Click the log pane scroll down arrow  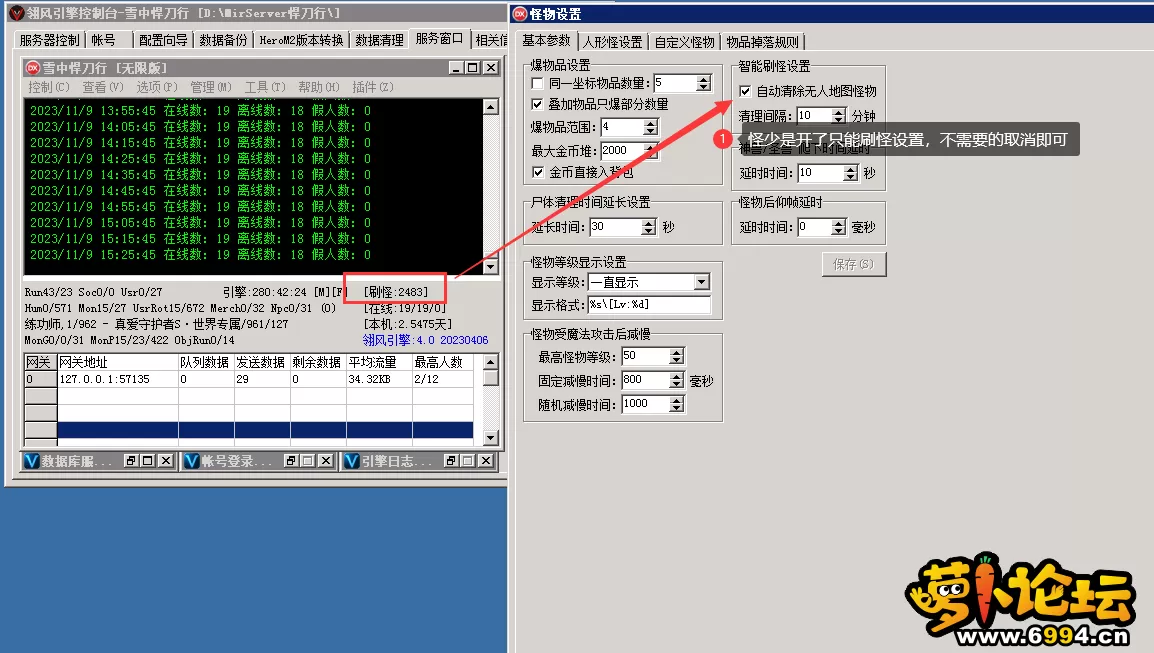point(491,267)
